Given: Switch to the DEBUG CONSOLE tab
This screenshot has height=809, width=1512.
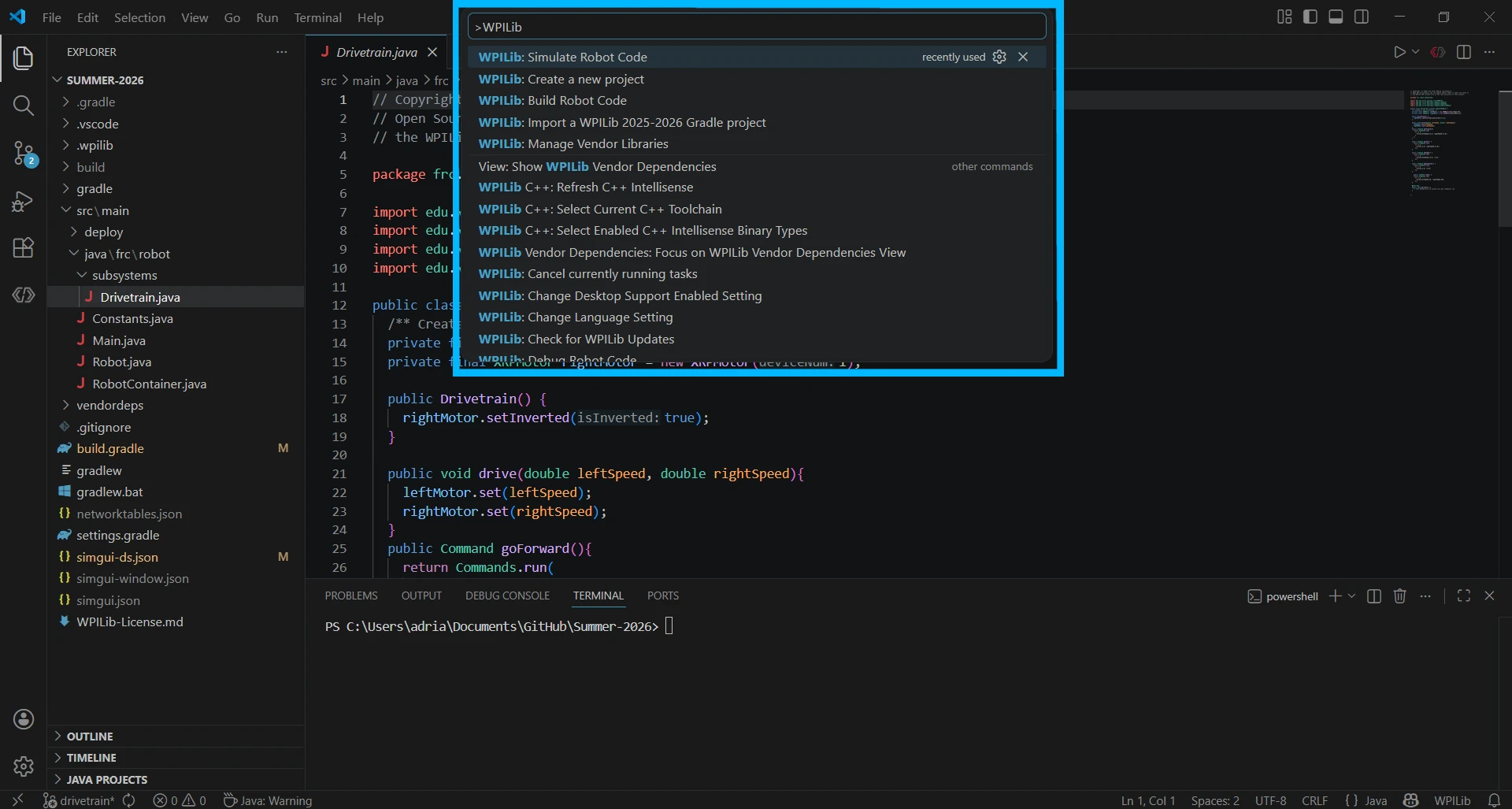Looking at the screenshot, I should (507, 596).
